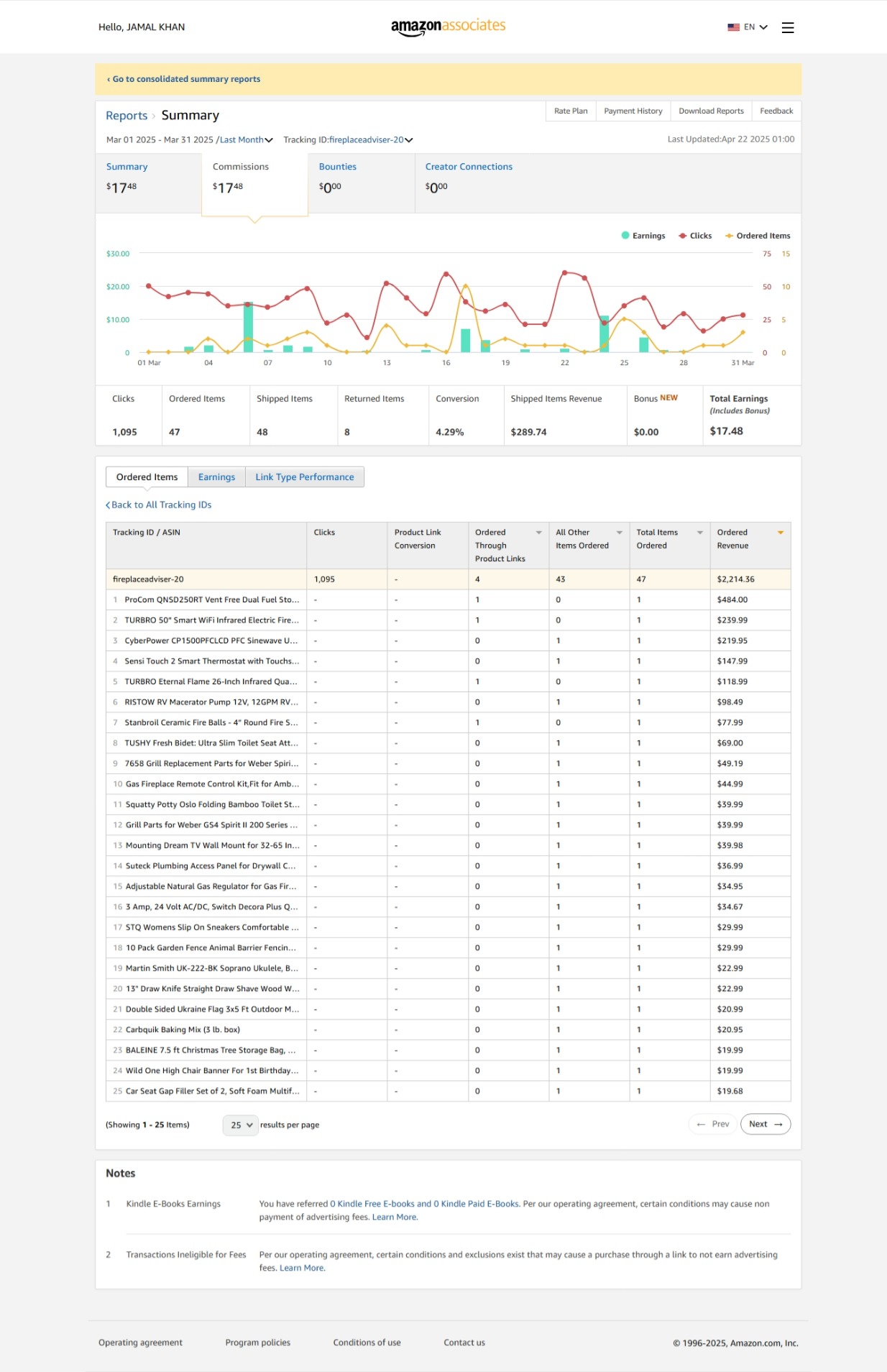The width and height of the screenshot is (887, 1372).
Task: Click Hello, JAMAL KHAN greeting
Action: pos(142,27)
